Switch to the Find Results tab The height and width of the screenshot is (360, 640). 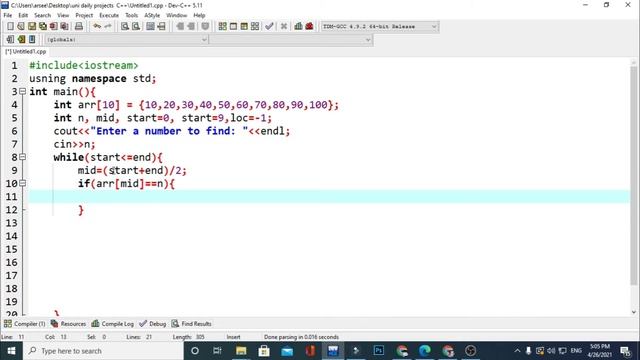pyautogui.click(x=191, y=324)
